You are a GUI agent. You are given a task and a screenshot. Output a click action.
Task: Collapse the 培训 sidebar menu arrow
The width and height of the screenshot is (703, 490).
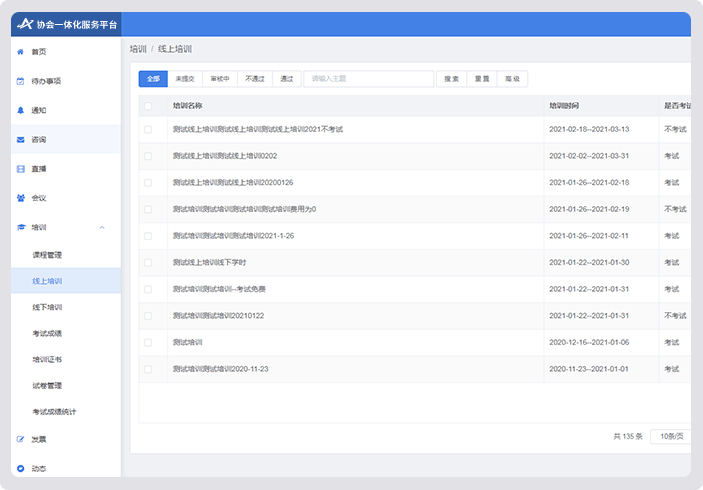(x=102, y=228)
